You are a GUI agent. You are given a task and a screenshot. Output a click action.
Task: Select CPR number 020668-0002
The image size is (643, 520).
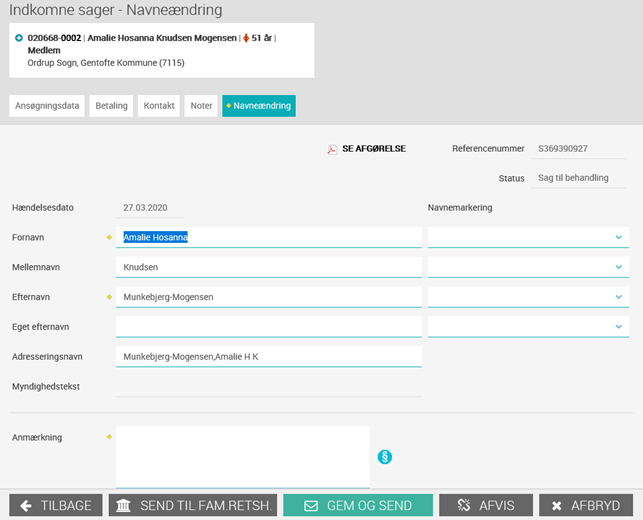(54, 38)
